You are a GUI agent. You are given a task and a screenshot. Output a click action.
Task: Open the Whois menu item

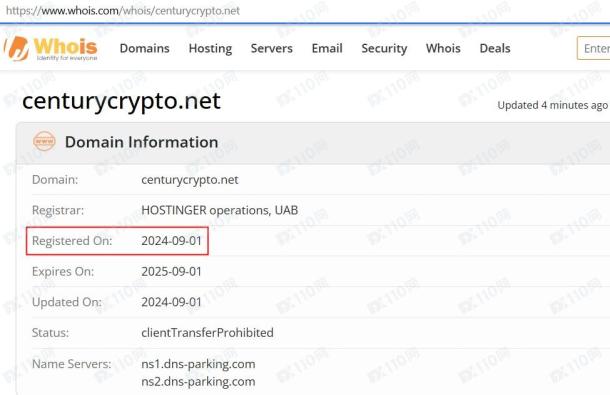coord(443,48)
